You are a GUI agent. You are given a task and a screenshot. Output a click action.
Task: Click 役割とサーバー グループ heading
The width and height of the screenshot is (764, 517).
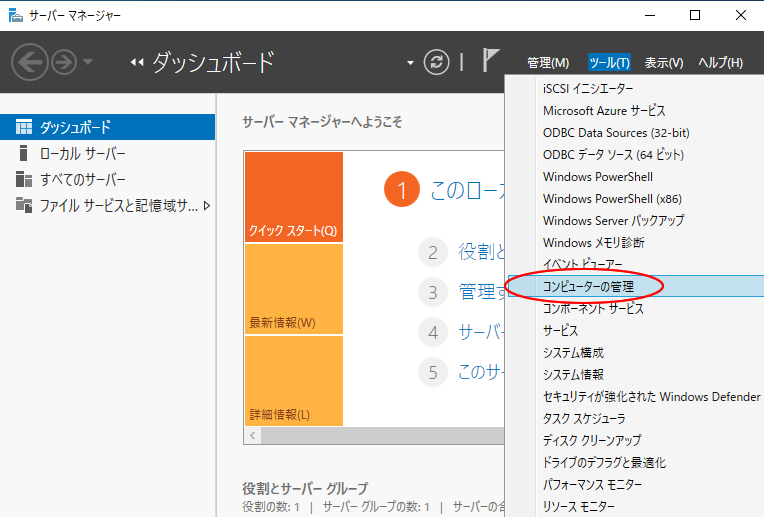point(305,488)
